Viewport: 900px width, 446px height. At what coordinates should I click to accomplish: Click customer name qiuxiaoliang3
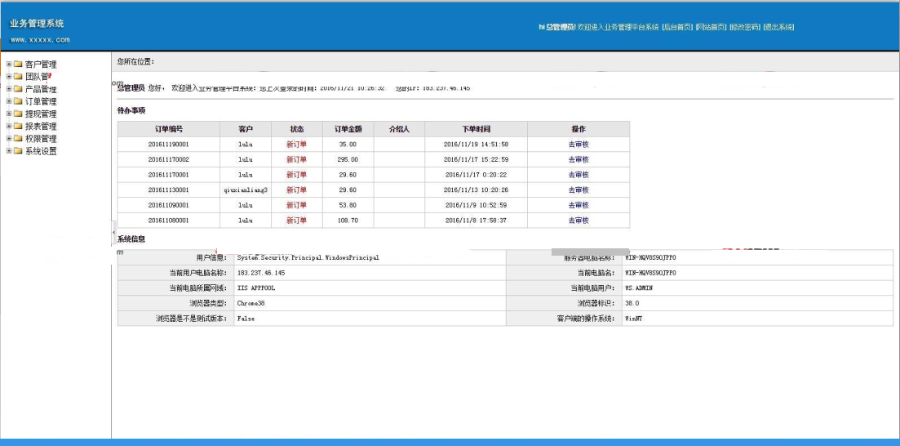point(246,190)
